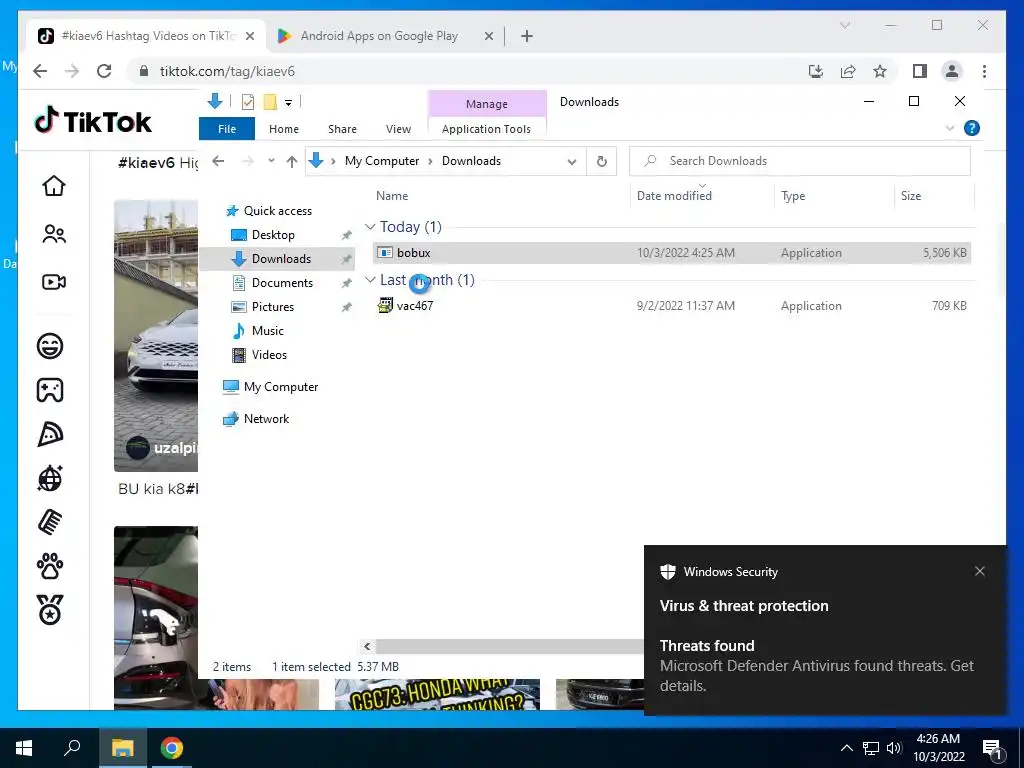Show hidden system tray icons
The height and width of the screenshot is (768, 1024).
pos(846,748)
